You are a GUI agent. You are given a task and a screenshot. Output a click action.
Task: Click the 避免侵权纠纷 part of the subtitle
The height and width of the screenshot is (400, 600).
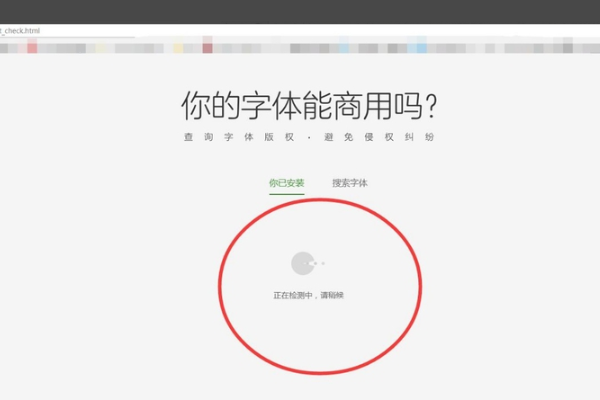point(379,137)
